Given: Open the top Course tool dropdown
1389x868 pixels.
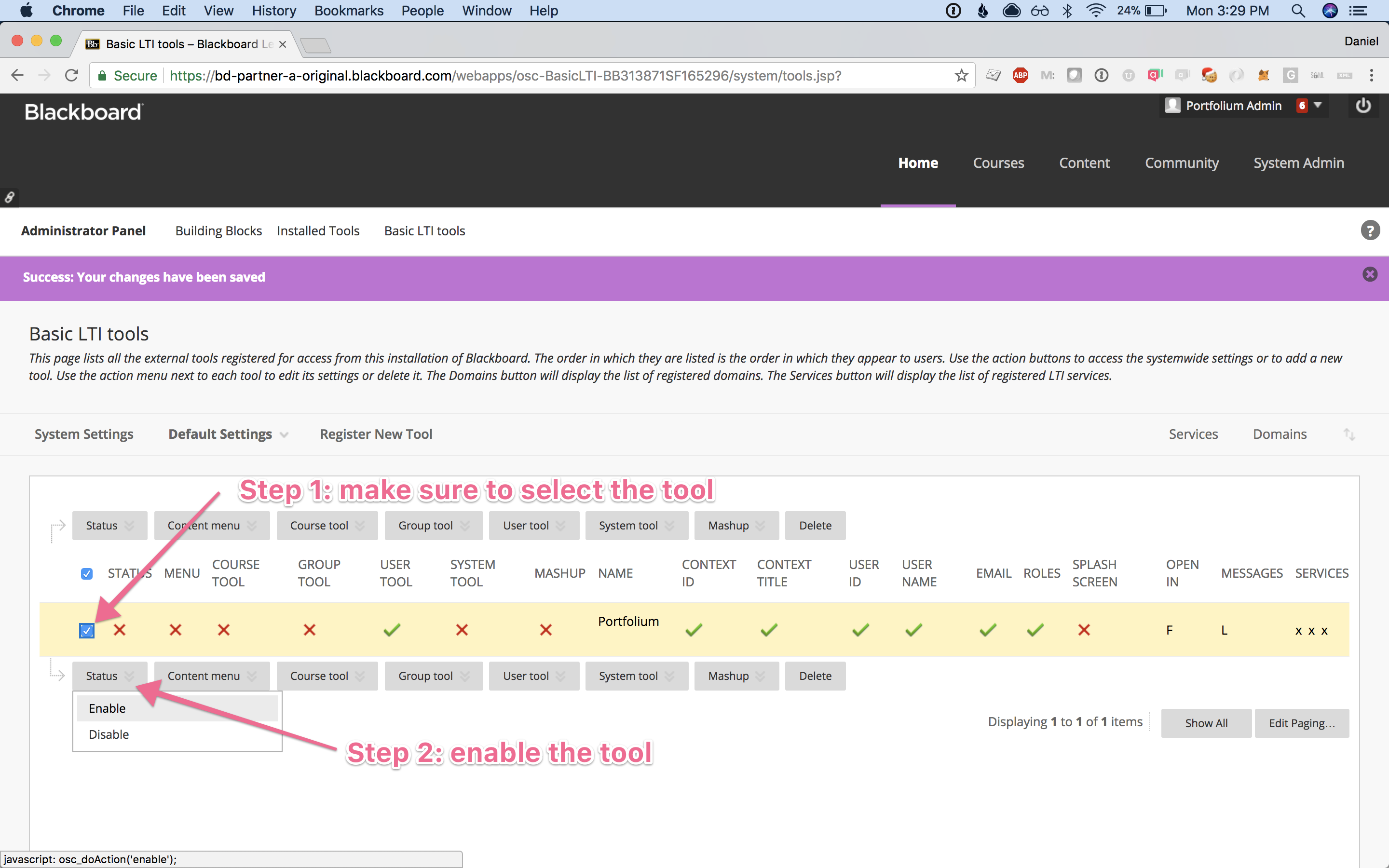Looking at the screenshot, I should pyautogui.click(x=327, y=526).
